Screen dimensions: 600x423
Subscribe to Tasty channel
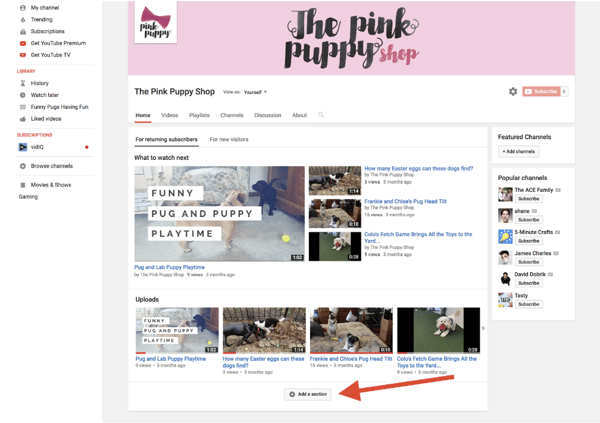point(528,304)
